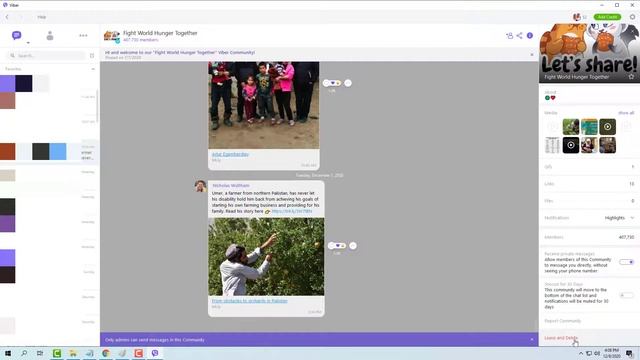This screenshot has height=360, width=640.
Task: Click Leave and Delete
Action: click(561, 338)
